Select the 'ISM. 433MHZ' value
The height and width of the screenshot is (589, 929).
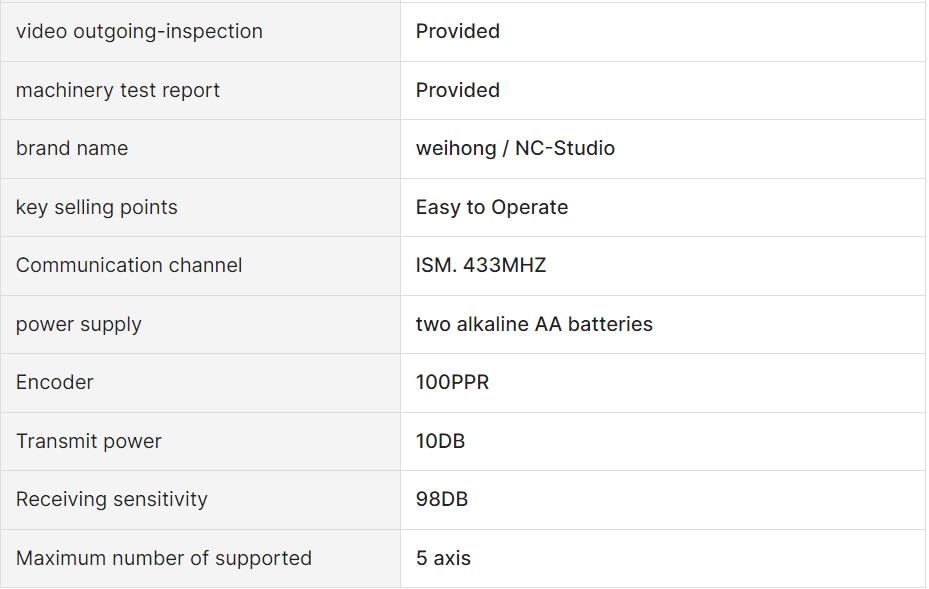click(x=480, y=265)
